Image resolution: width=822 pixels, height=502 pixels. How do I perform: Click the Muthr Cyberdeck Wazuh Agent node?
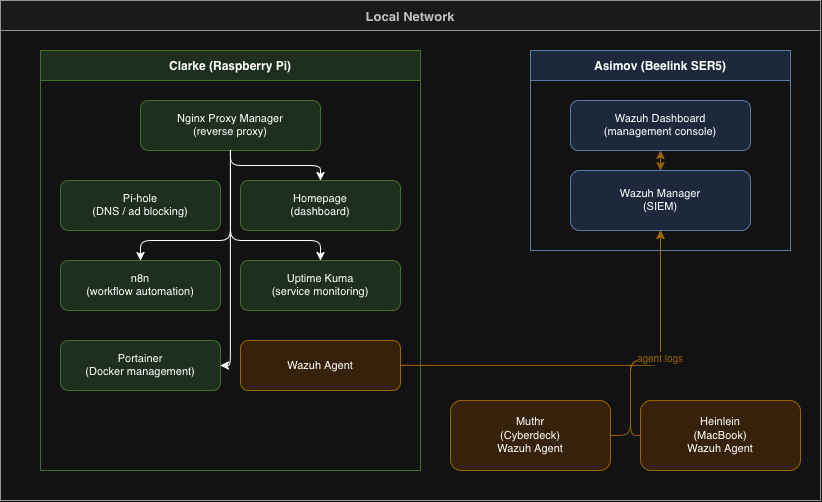coord(530,435)
